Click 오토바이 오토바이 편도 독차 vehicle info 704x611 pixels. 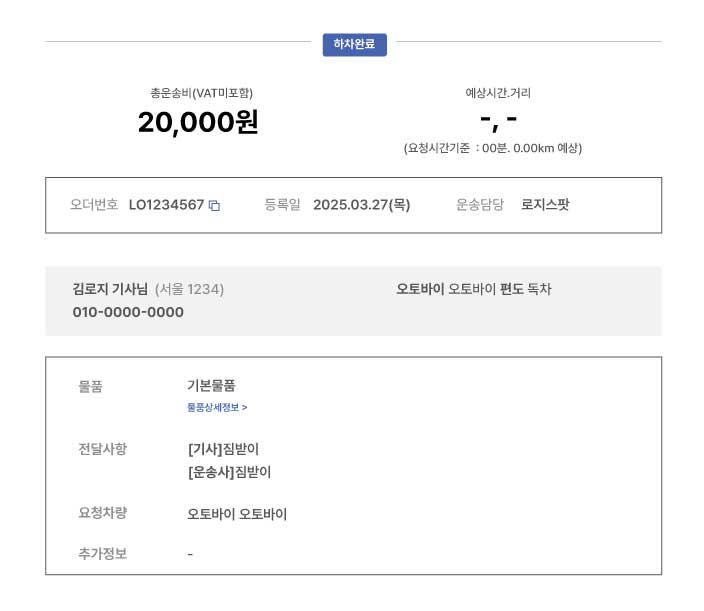click(x=474, y=289)
